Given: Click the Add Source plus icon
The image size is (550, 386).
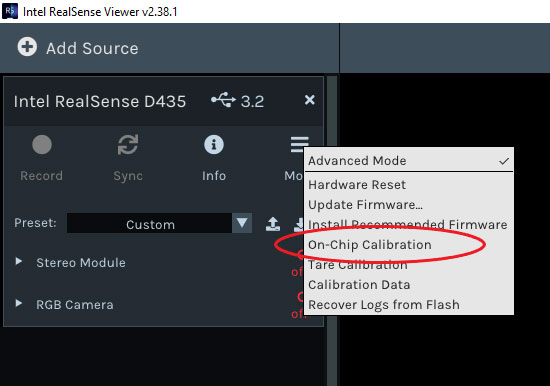Looking at the screenshot, I should 27,47.
